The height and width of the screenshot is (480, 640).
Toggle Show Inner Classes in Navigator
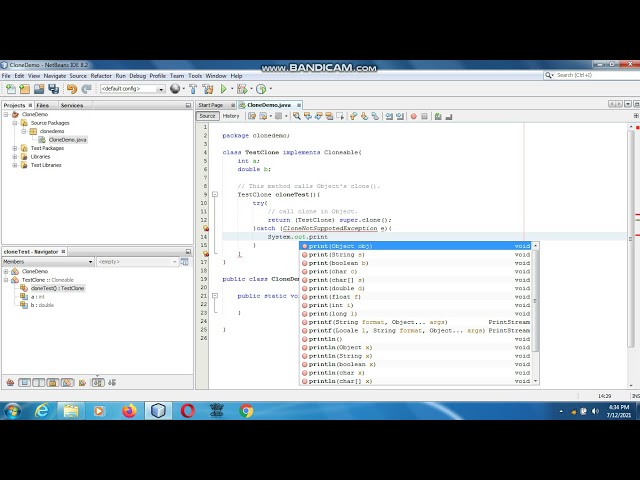tap(67, 382)
